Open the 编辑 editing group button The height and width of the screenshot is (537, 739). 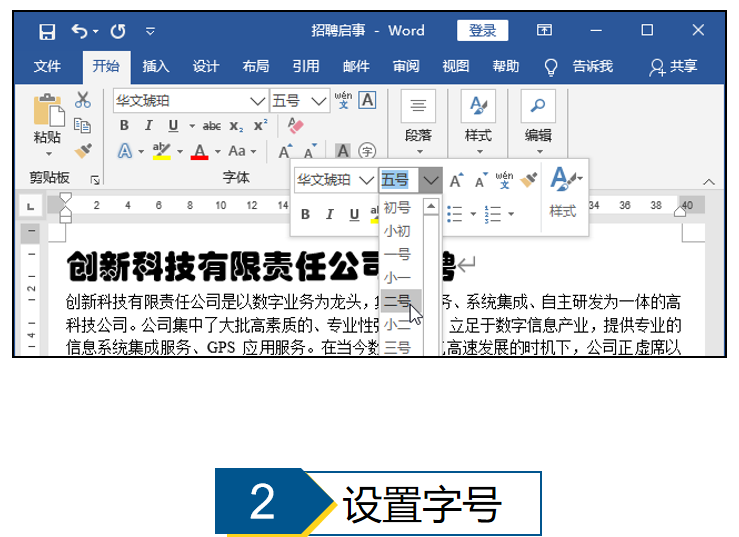click(x=538, y=122)
